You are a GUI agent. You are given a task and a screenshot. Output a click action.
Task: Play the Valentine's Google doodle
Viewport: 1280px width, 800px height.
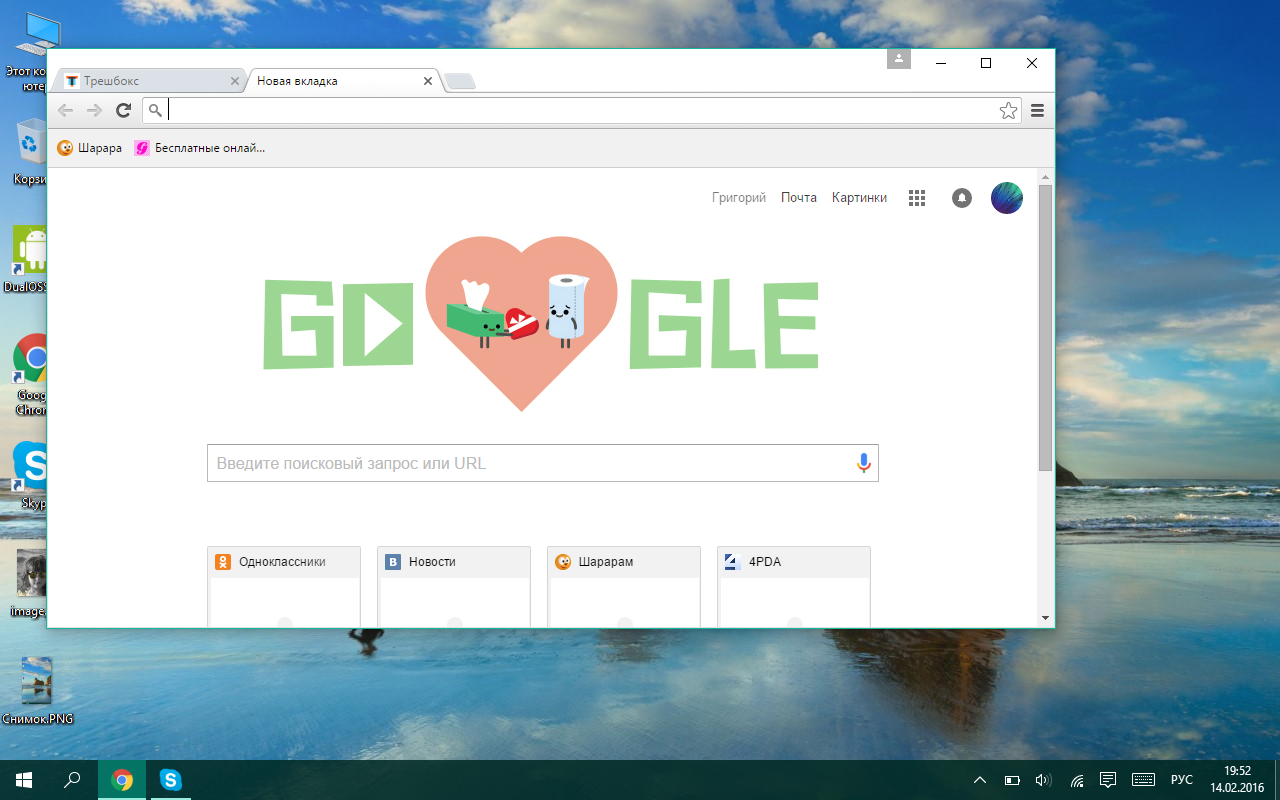541,323
